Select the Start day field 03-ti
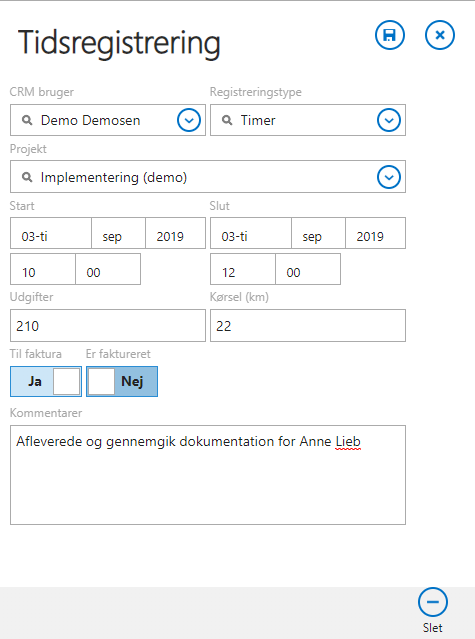 point(51,233)
